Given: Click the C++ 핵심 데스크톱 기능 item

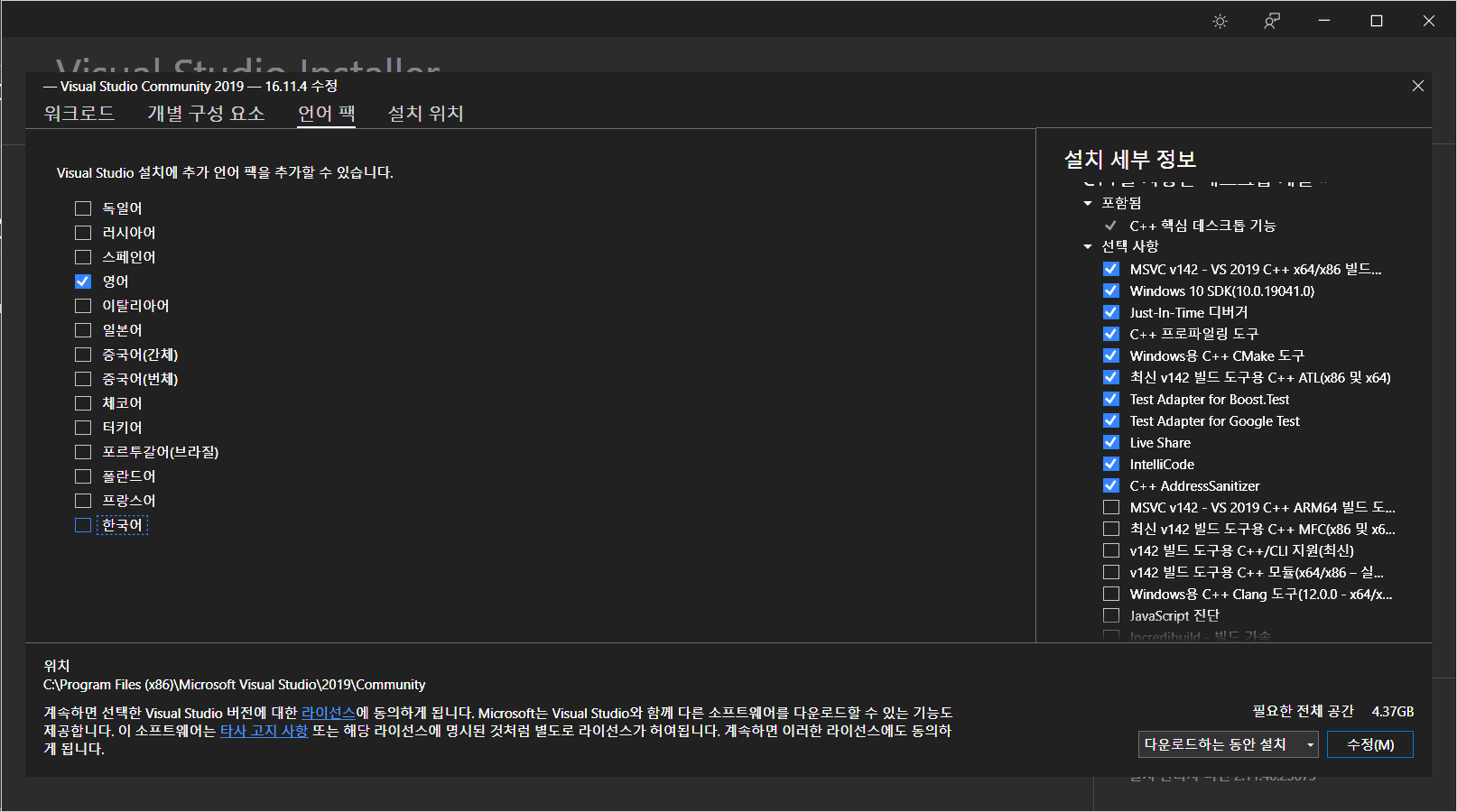Looking at the screenshot, I should [1202, 226].
